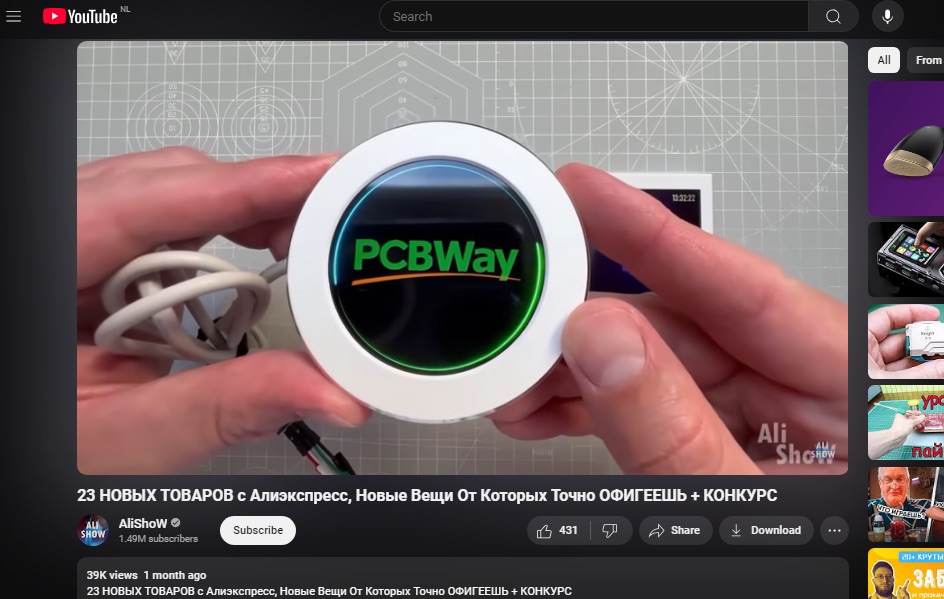The height and width of the screenshot is (599, 944).
Task: Open the yellow bearded man video thumbnail
Action: [906, 574]
